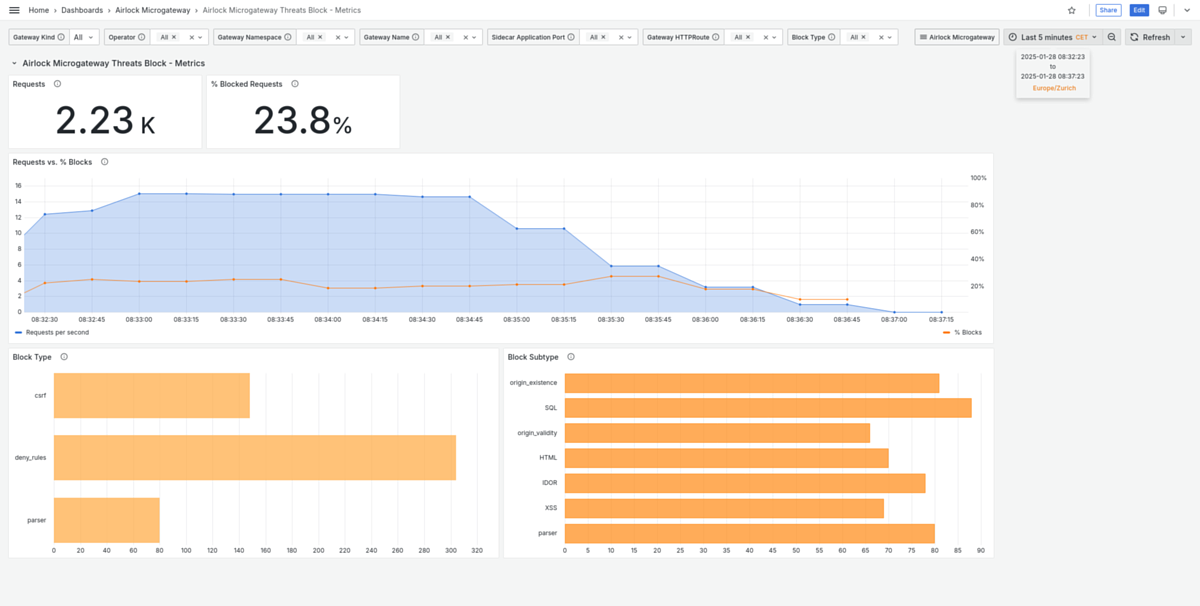Open the Gateway Kind dropdown
Image resolution: width=1200 pixels, height=606 pixels.
[85, 37]
